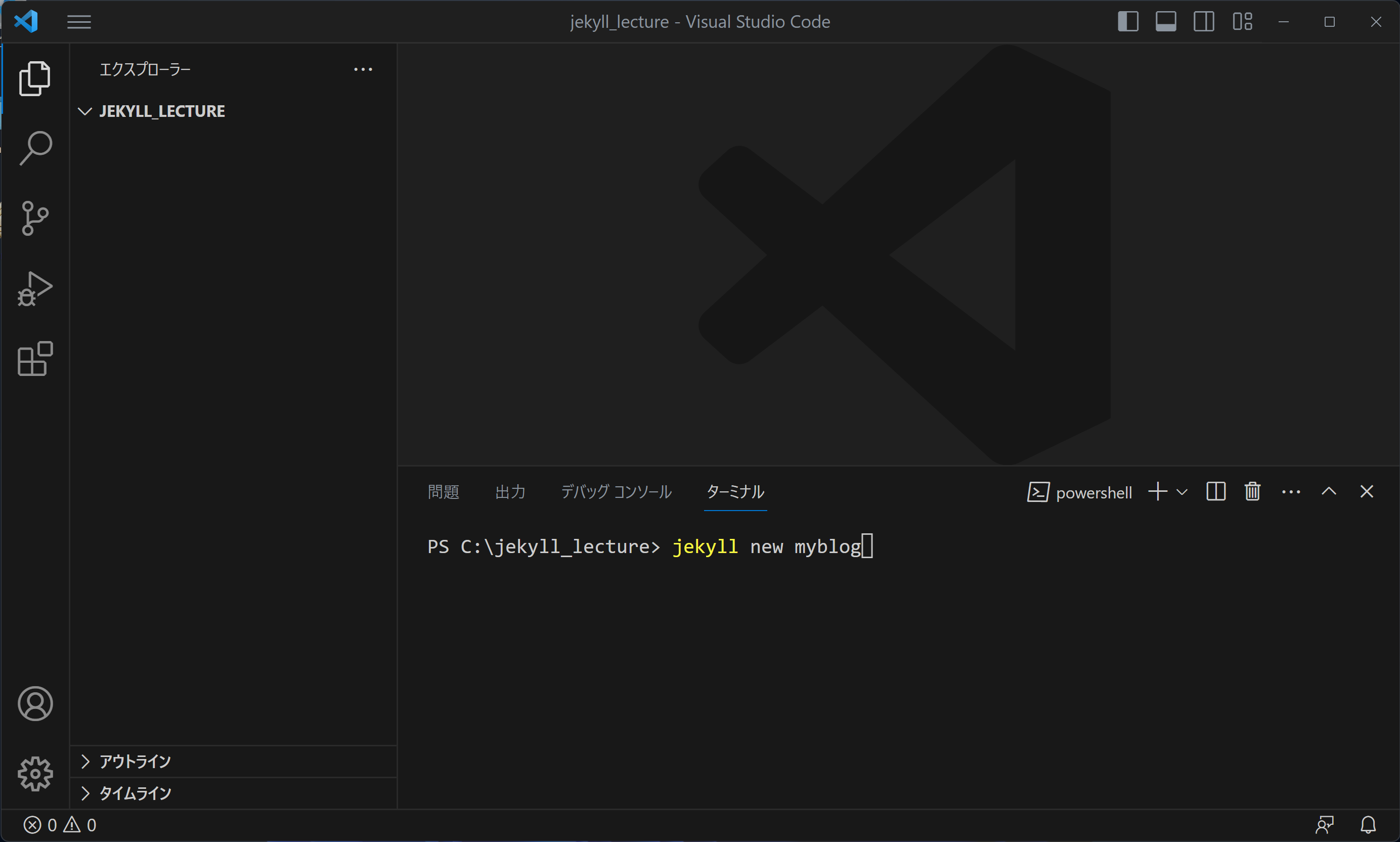Open Customize Layout icon in title bar
1400x842 pixels.
point(1242,22)
